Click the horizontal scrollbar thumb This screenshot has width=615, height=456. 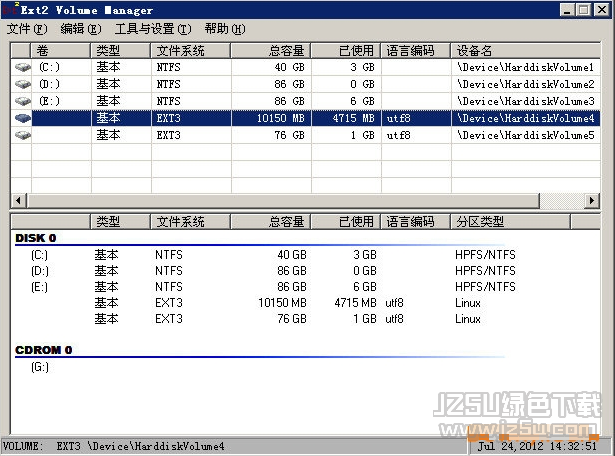pos(283,201)
